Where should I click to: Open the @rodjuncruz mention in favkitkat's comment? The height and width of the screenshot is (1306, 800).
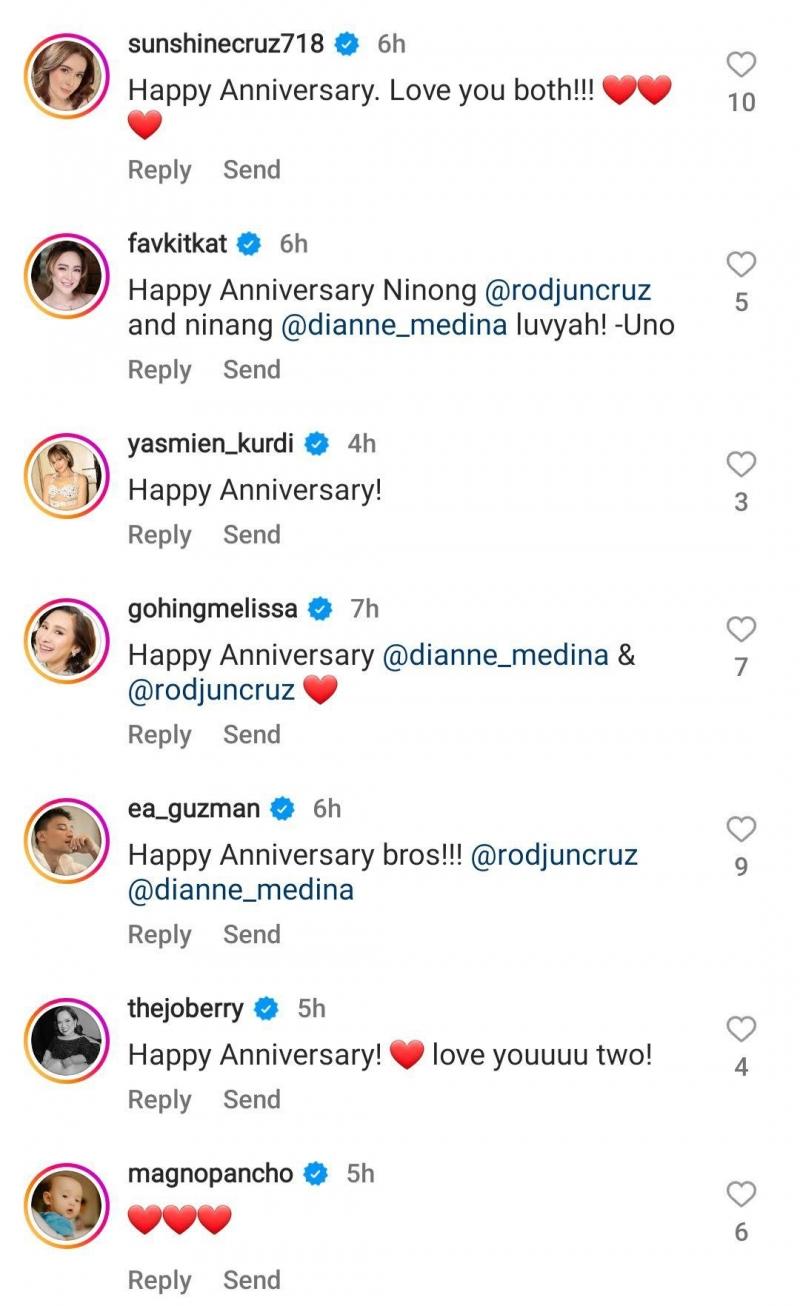pos(568,291)
